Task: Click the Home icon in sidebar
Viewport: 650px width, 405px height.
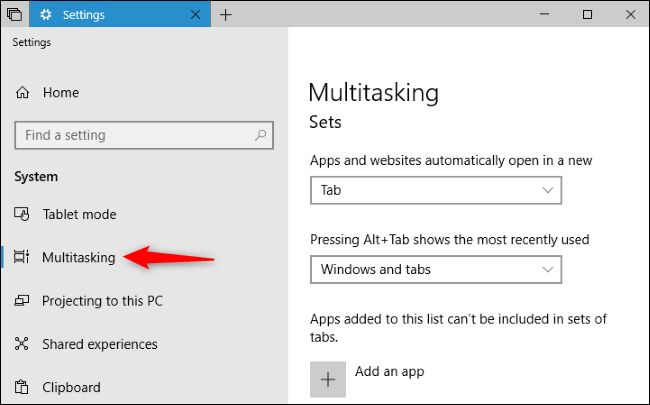Action: point(22,93)
